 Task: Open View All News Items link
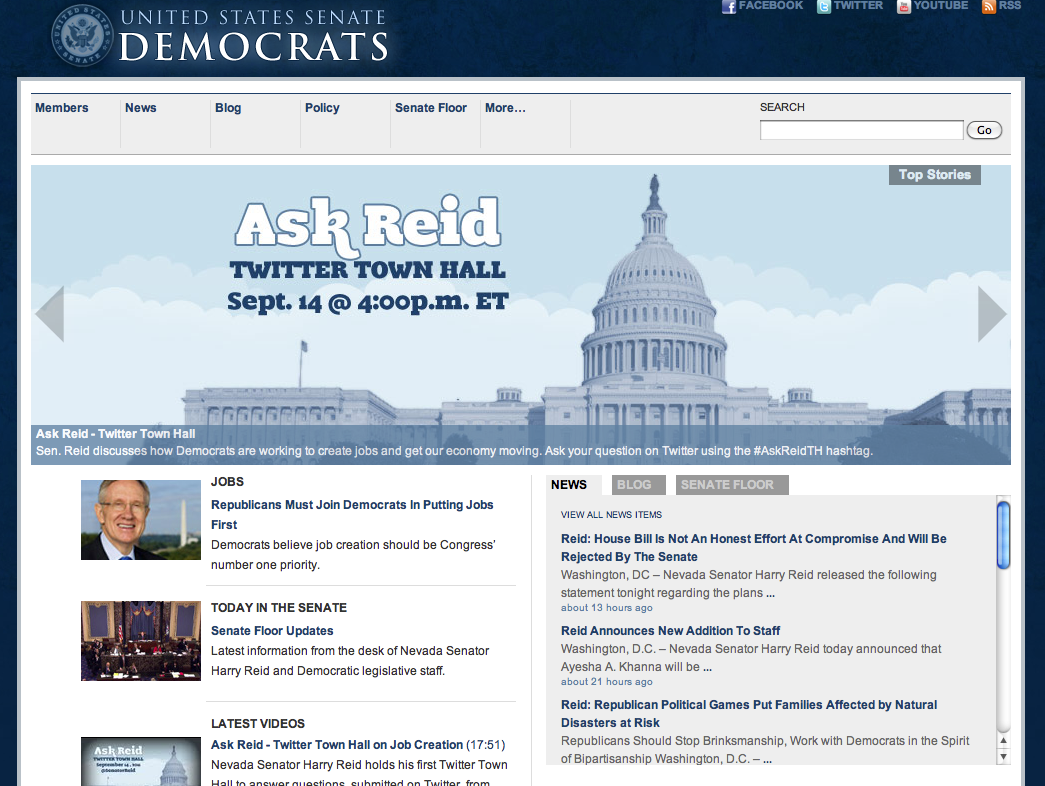611,515
